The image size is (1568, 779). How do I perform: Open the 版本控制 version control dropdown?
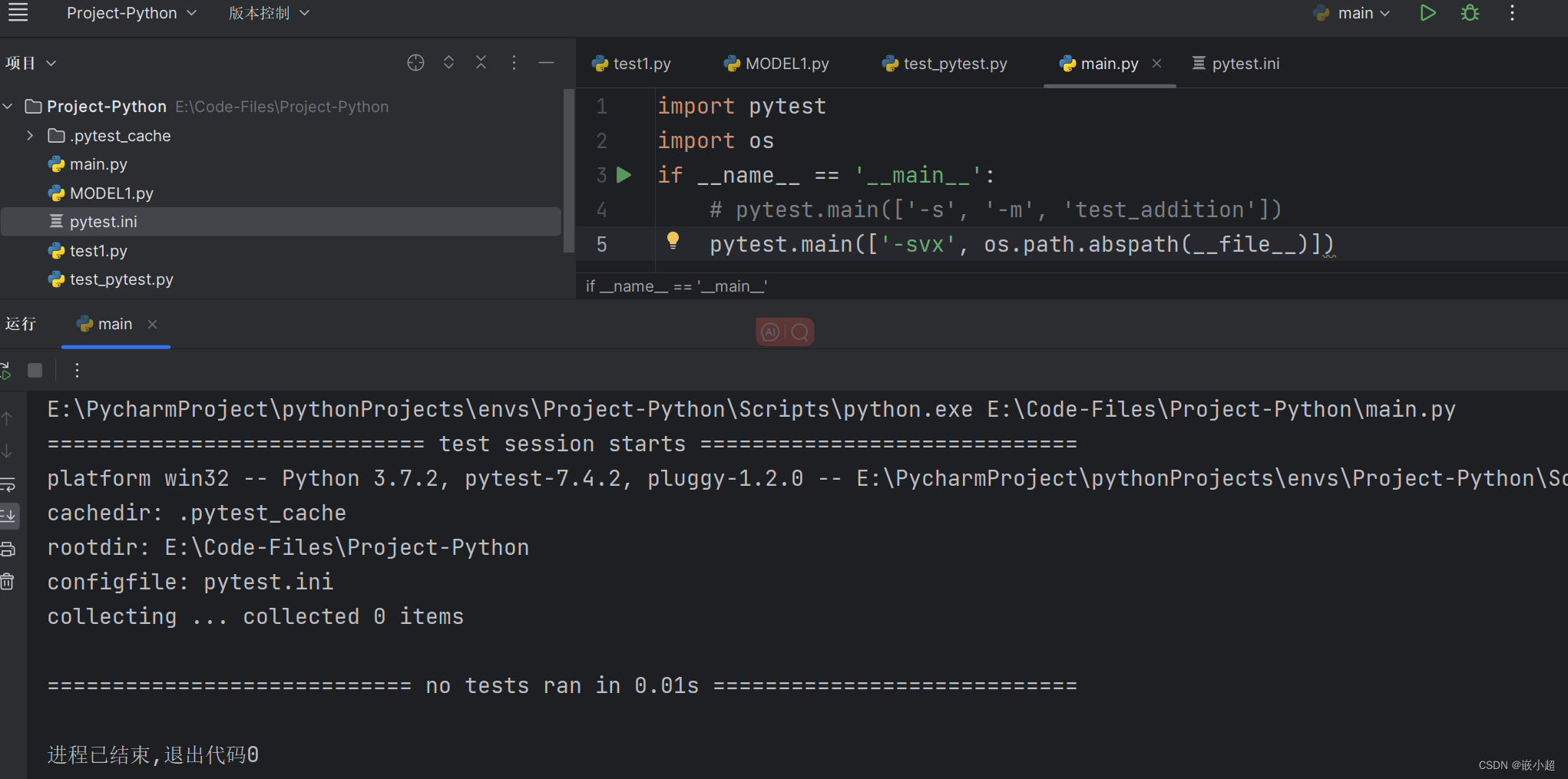tap(269, 13)
